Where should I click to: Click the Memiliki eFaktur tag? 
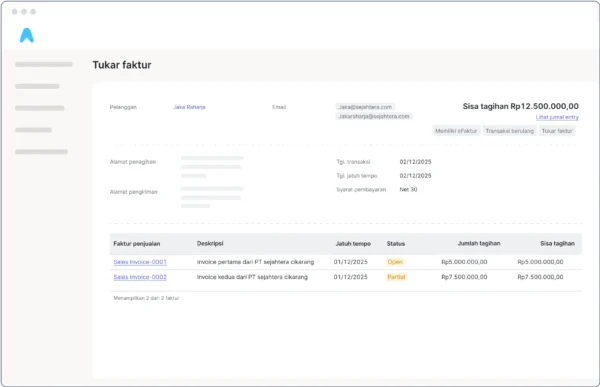[x=456, y=131]
